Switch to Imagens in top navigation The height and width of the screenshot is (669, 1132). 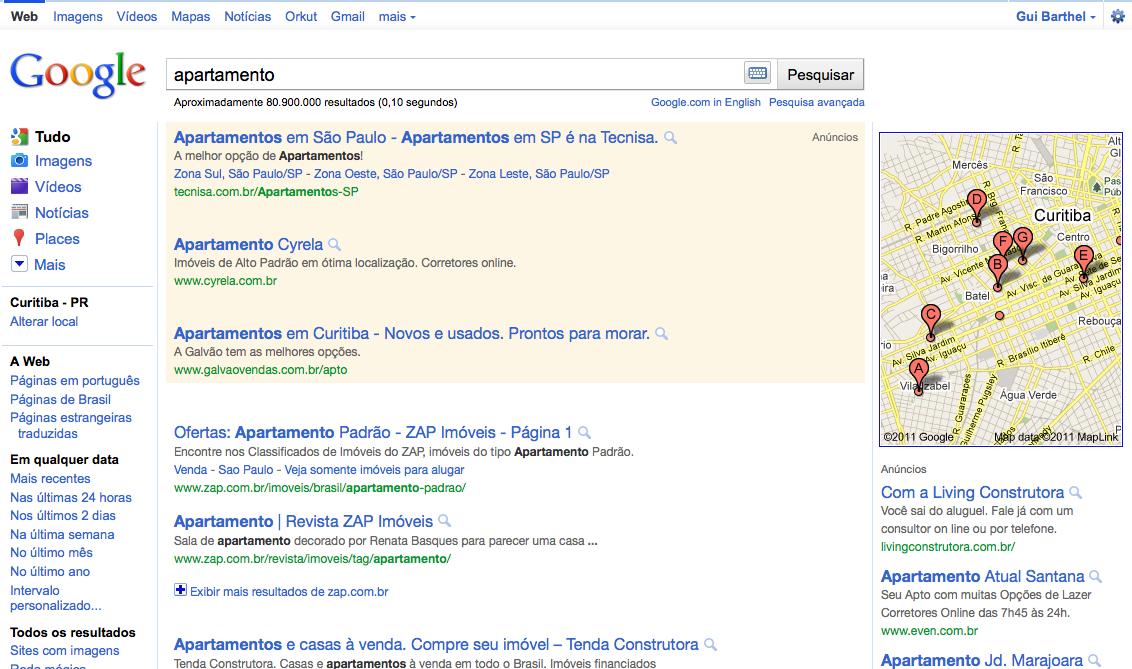(77, 16)
